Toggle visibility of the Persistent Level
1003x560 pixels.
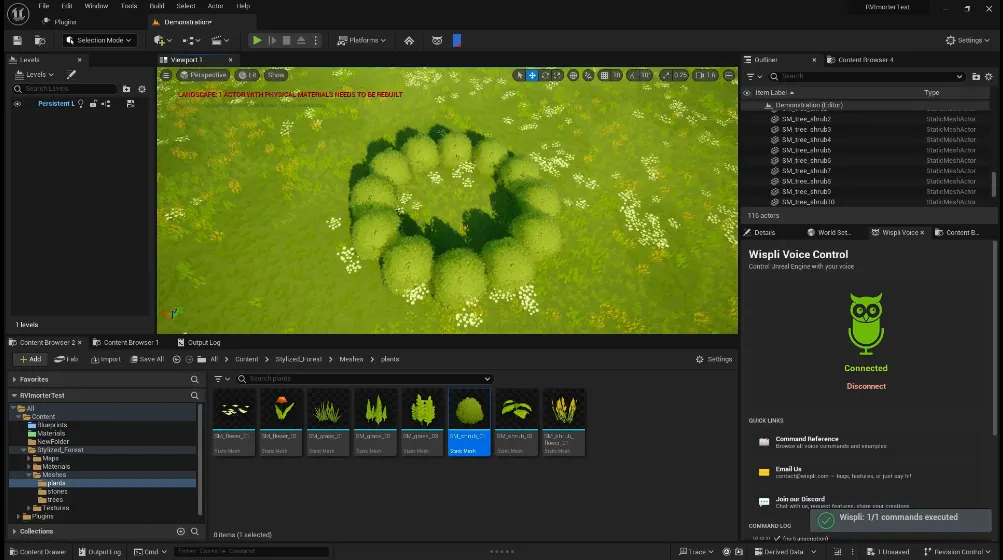(x=17, y=103)
